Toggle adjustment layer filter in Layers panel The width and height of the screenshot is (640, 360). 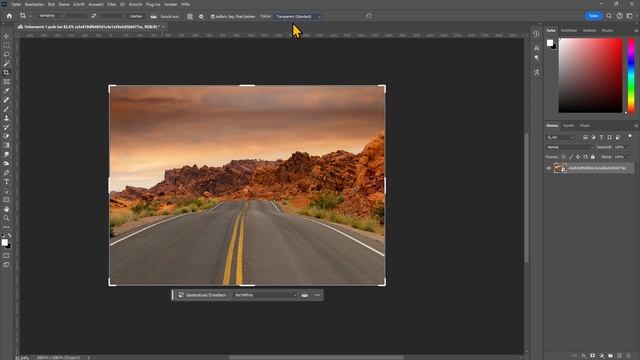[593, 137]
